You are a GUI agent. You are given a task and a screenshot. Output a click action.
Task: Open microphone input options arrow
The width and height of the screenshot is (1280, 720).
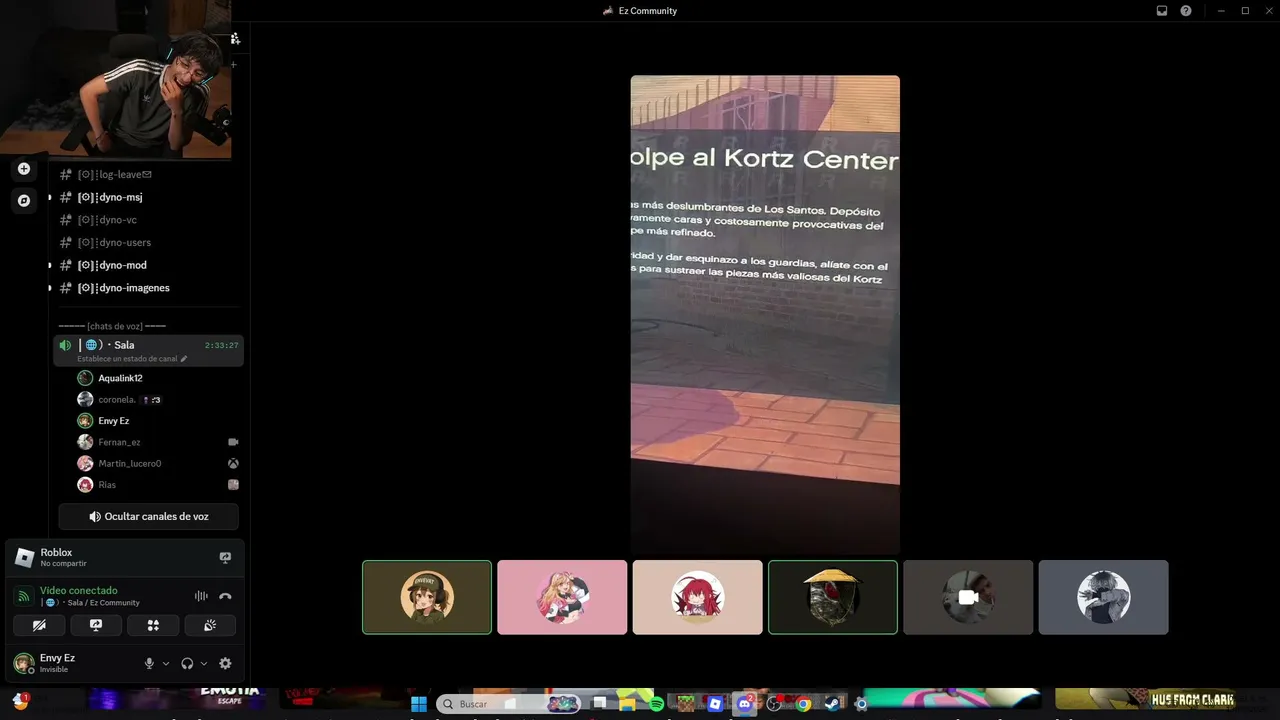click(166, 663)
